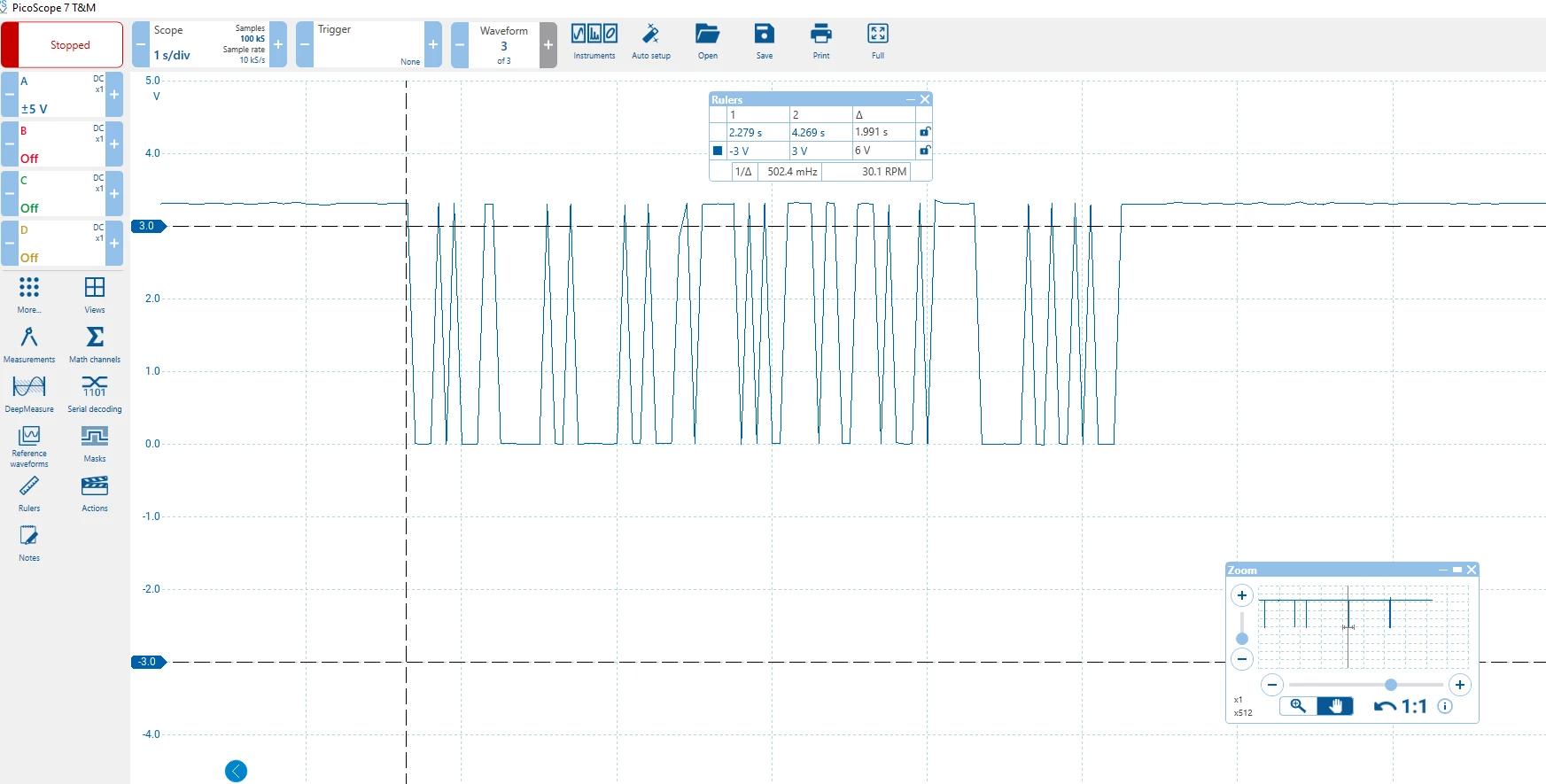This screenshot has width=1546, height=784.
Task: Open Waveform 3 of 3 navigator
Action: click(x=504, y=45)
